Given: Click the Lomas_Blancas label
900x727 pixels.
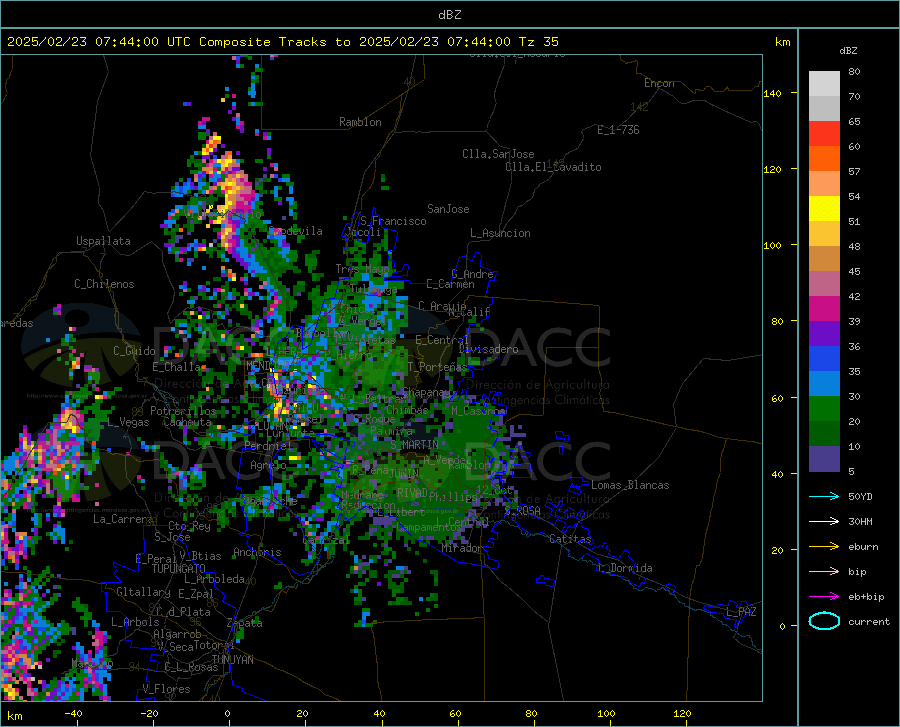Looking at the screenshot, I should (x=630, y=485).
